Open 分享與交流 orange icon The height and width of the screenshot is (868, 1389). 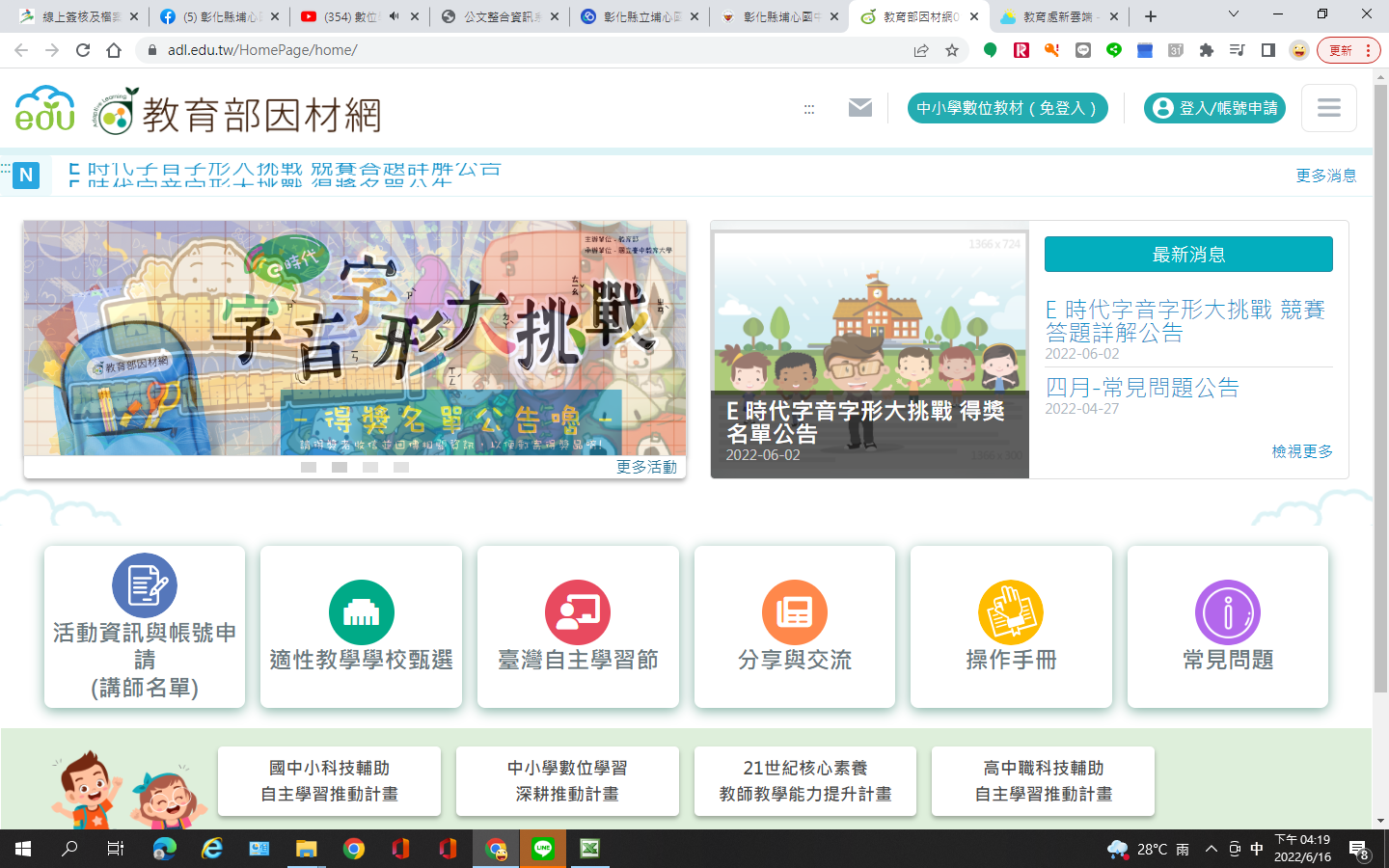coord(794,611)
